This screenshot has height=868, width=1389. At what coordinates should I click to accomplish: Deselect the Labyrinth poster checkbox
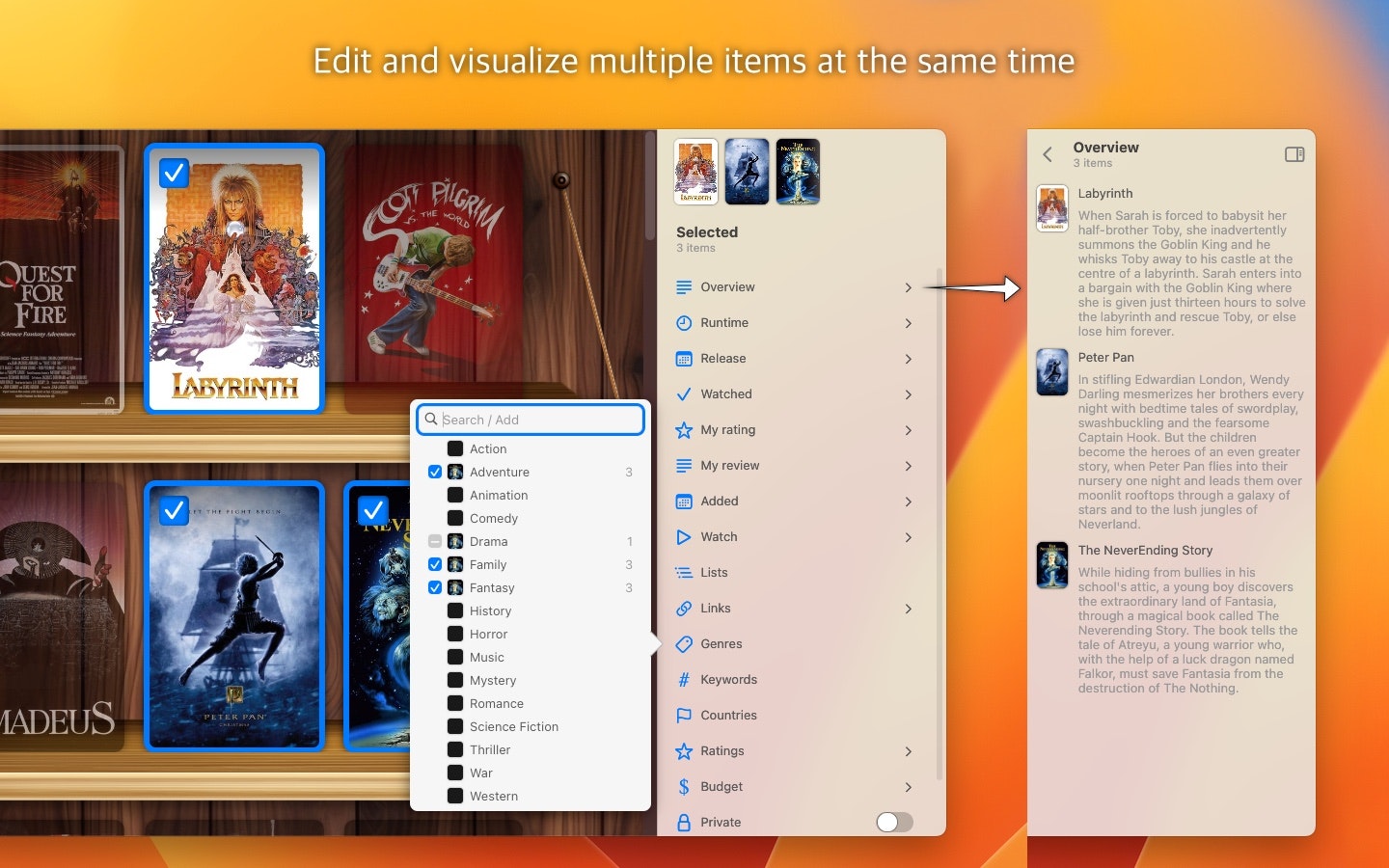pos(175,173)
